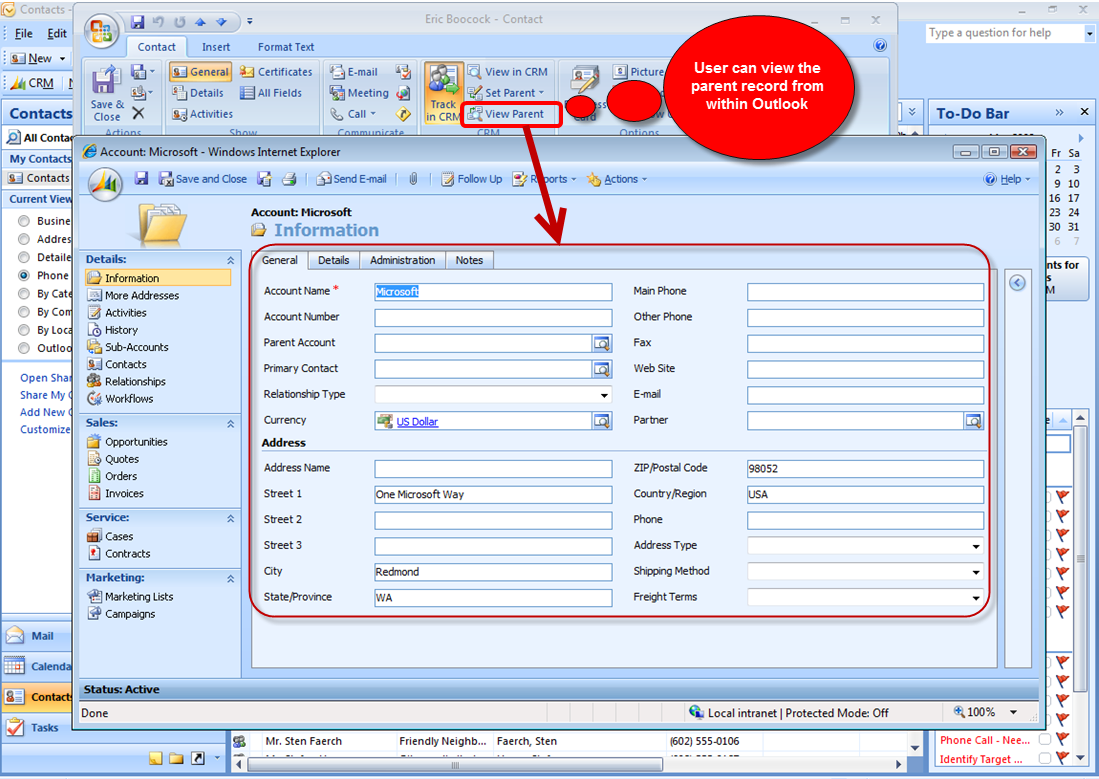Collapse the Marketing section chevron
Screen dimensions: 1099x779
pos(230,578)
